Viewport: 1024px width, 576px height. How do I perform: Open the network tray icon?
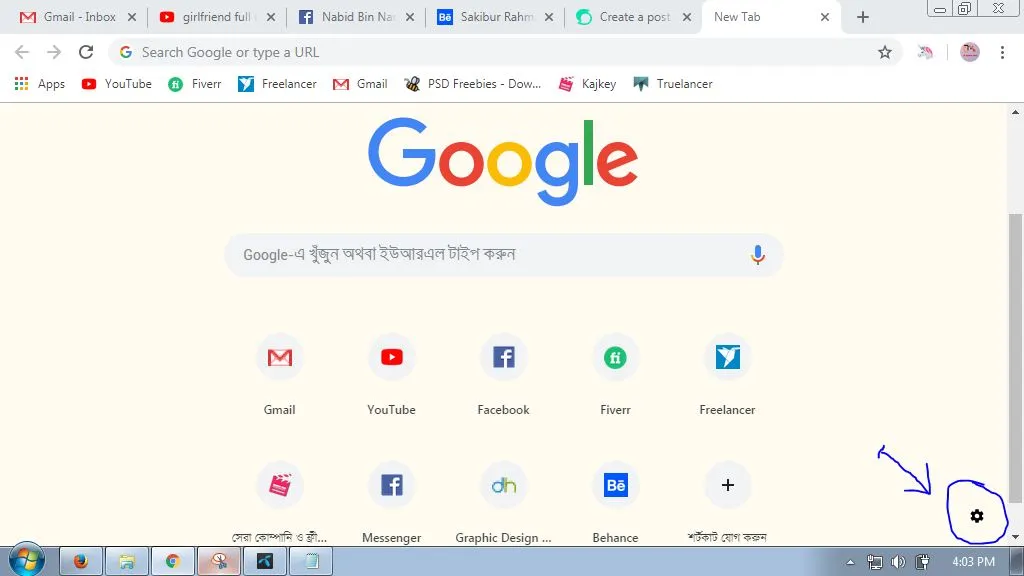[874, 562]
